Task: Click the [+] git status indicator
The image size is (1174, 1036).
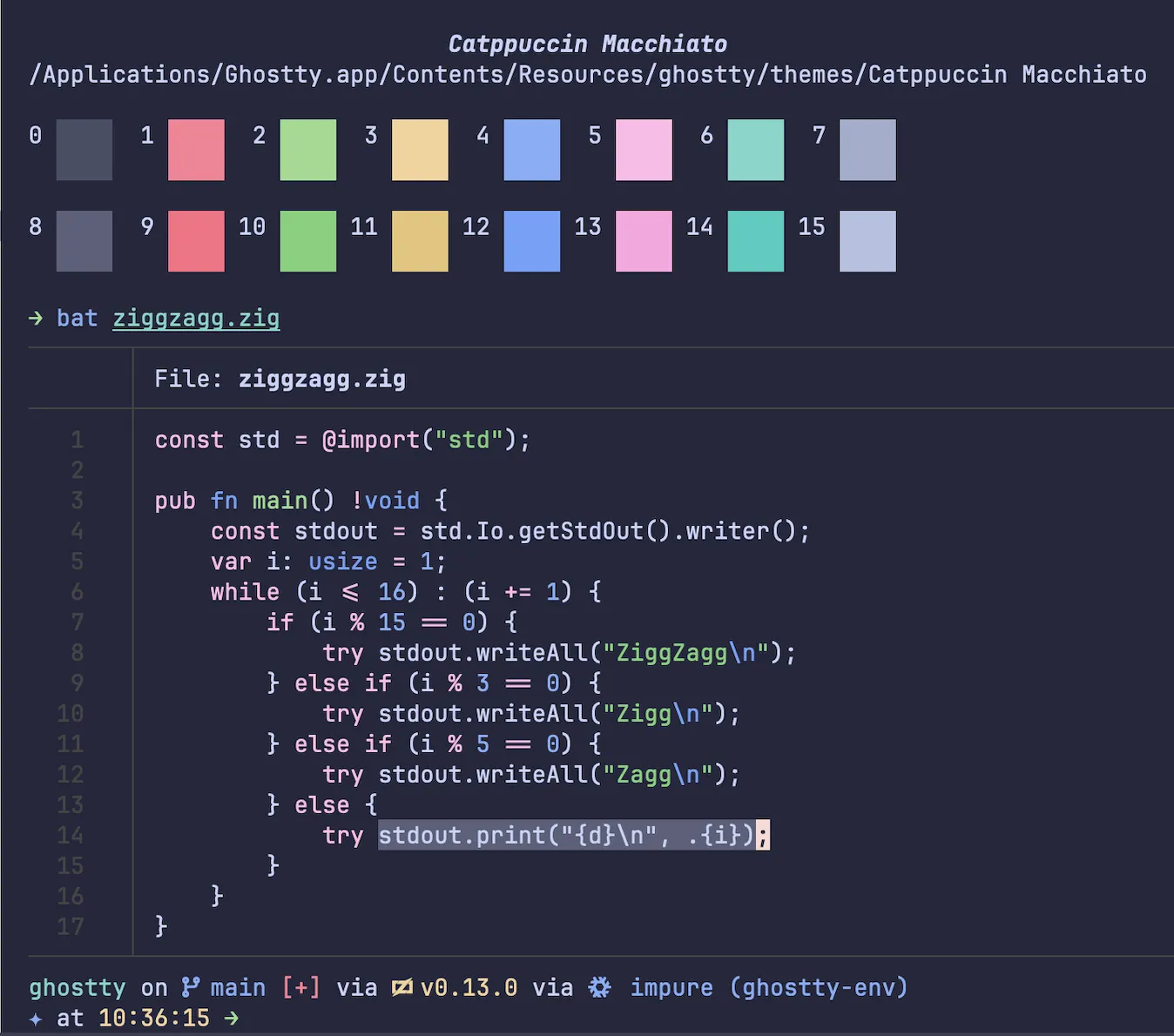Action: click(300, 987)
